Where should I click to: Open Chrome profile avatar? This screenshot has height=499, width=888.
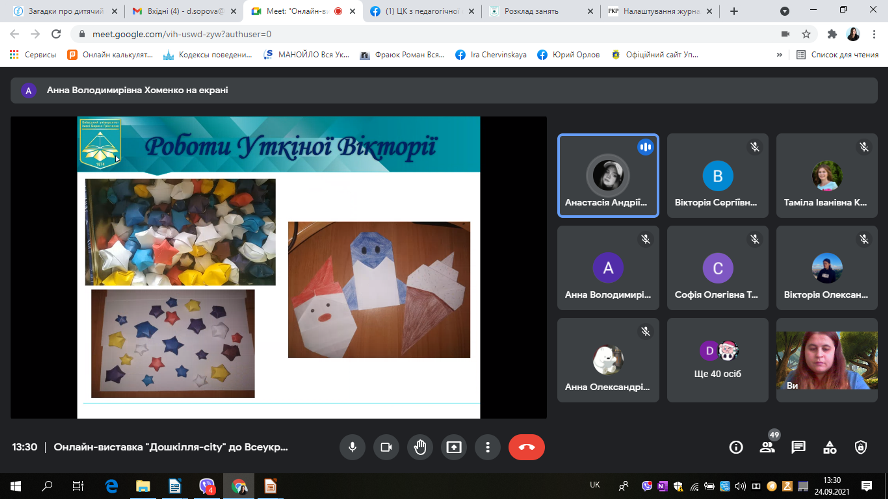tap(853, 34)
